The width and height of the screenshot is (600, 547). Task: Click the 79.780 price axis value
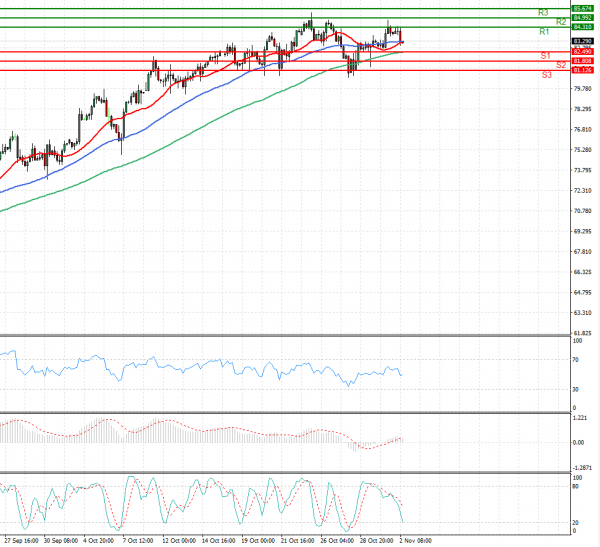(582, 89)
